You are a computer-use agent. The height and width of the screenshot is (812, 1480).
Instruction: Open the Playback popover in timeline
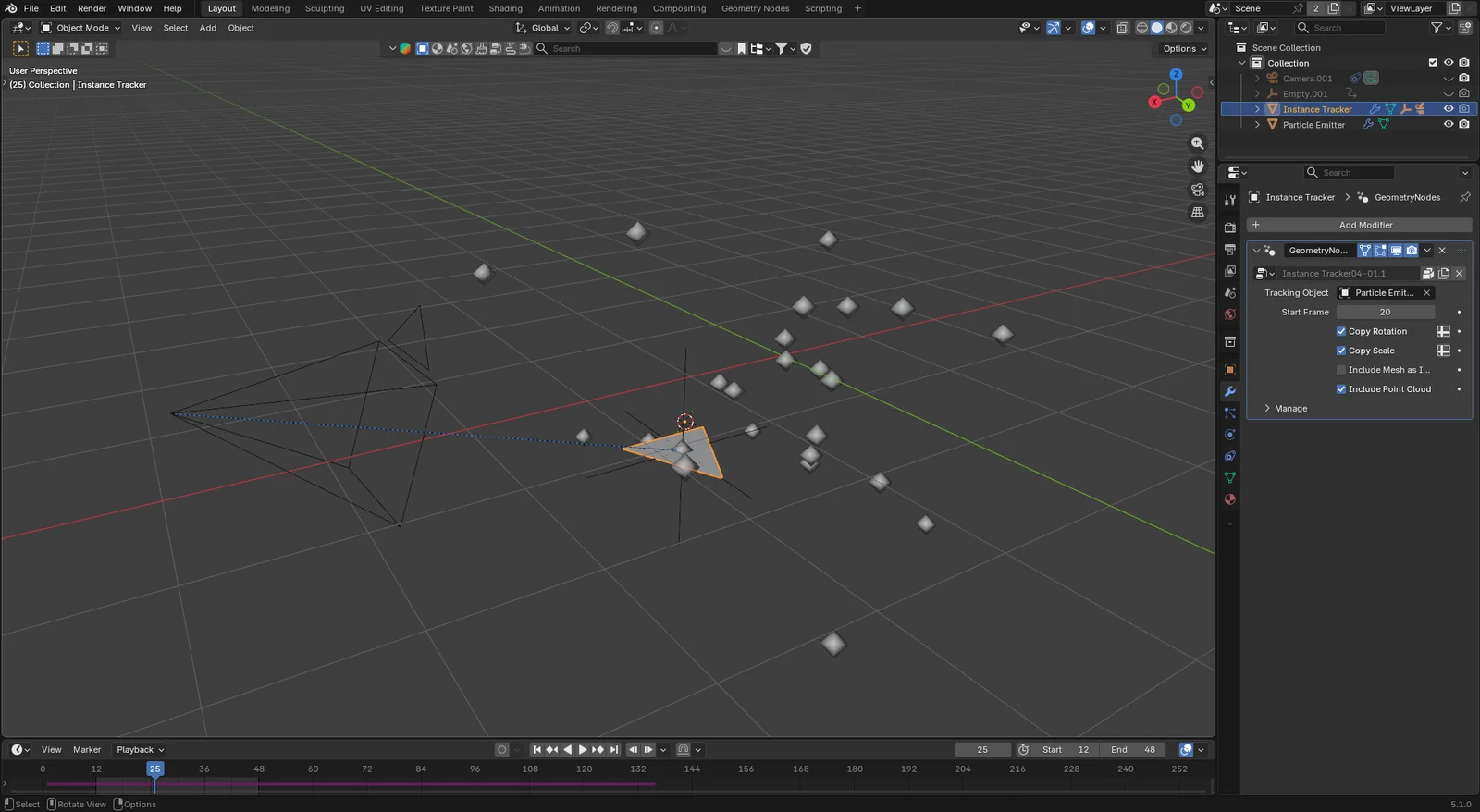coord(140,750)
